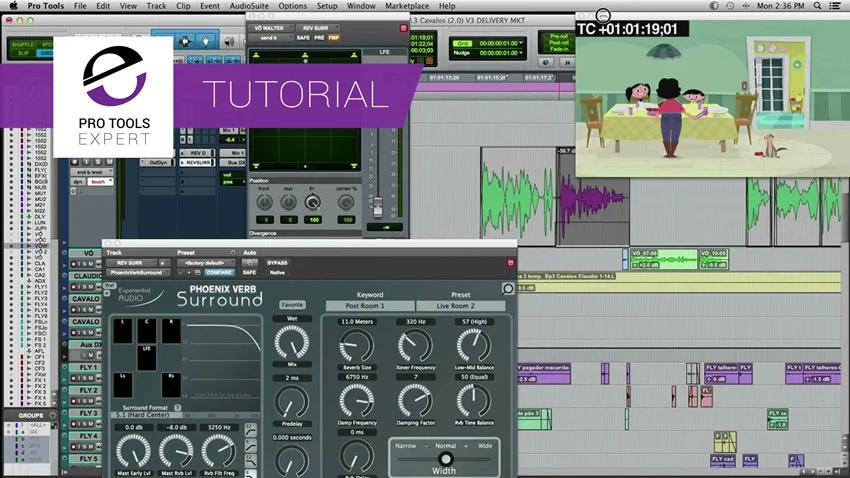Toggle SAFE in Phoenix Verb header
This screenshot has width=850, height=478.
click(x=249, y=273)
